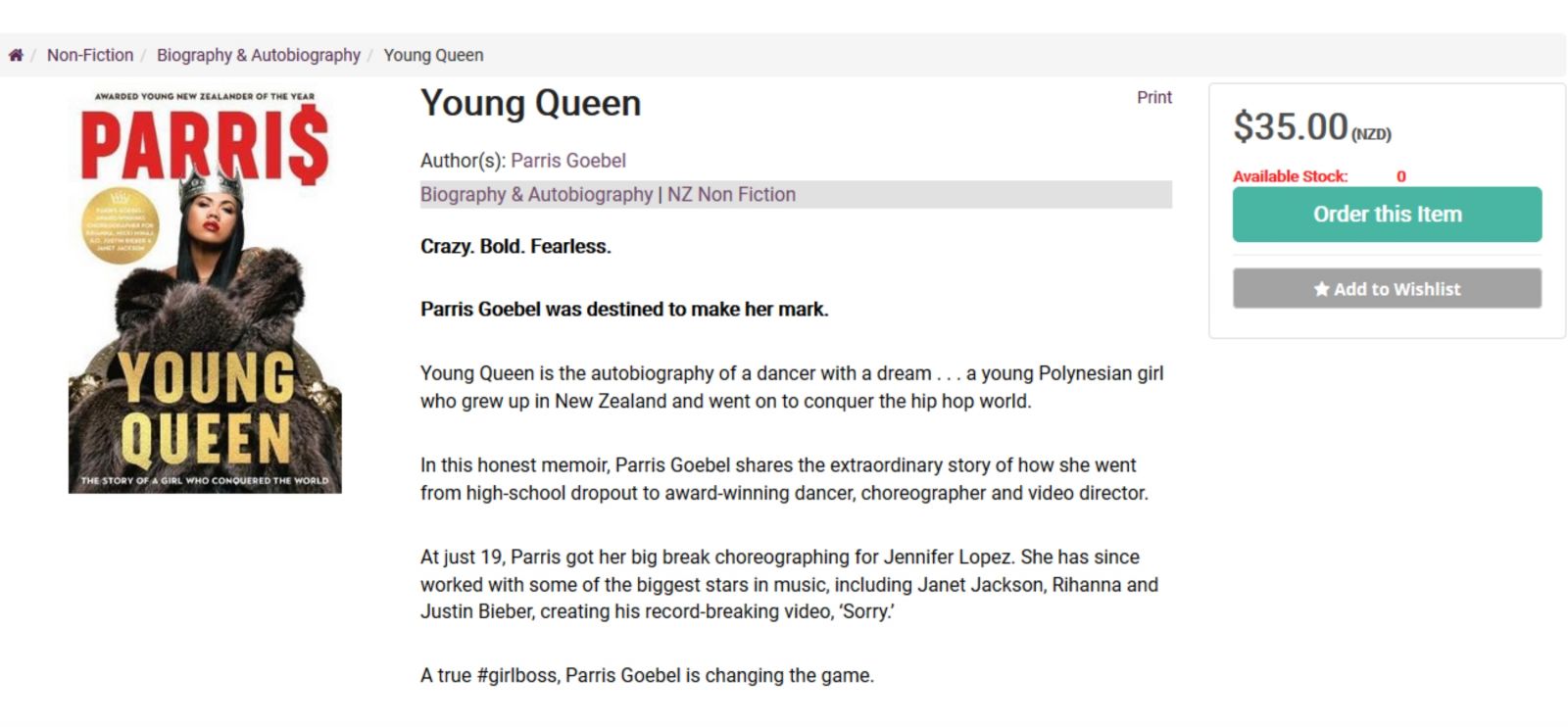Click the 'destined to make her mark' line

[x=624, y=309]
